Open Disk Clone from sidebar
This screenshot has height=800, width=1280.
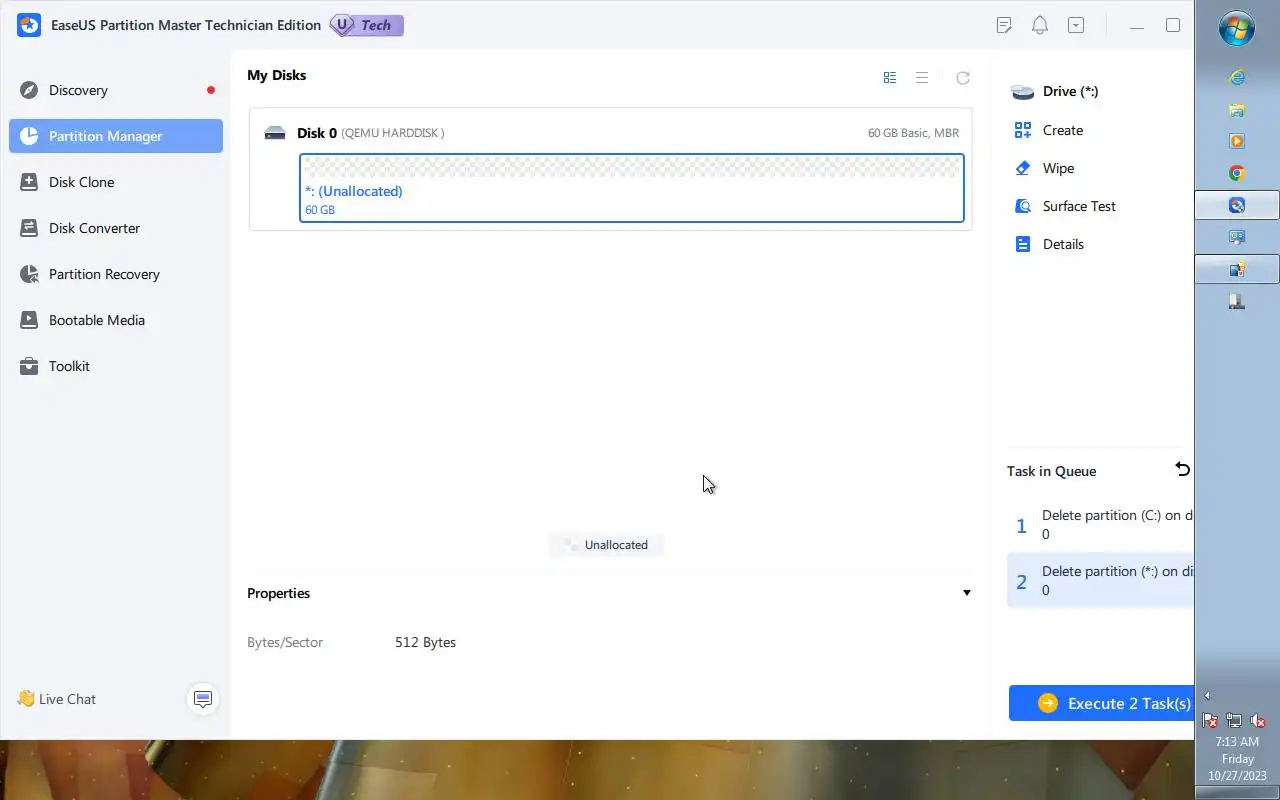coord(116,182)
